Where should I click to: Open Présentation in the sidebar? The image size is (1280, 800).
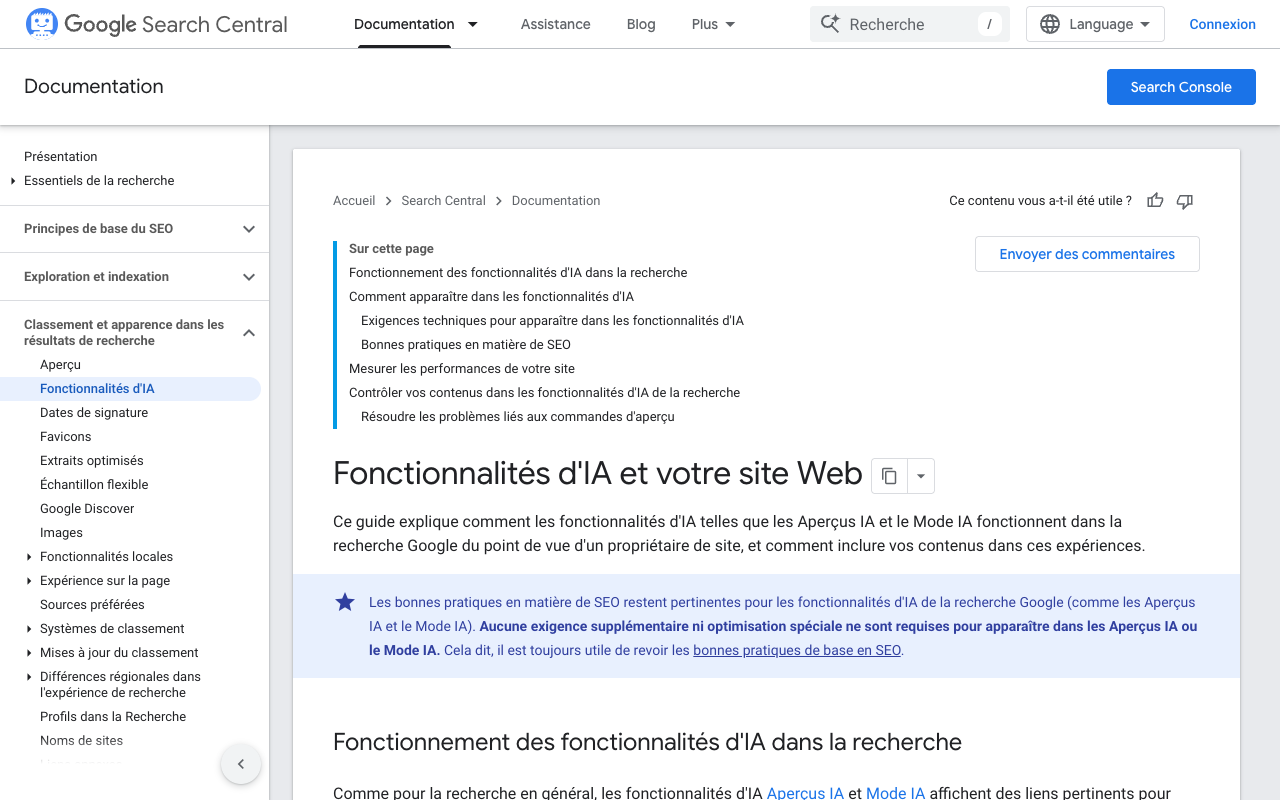pos(61,157)
